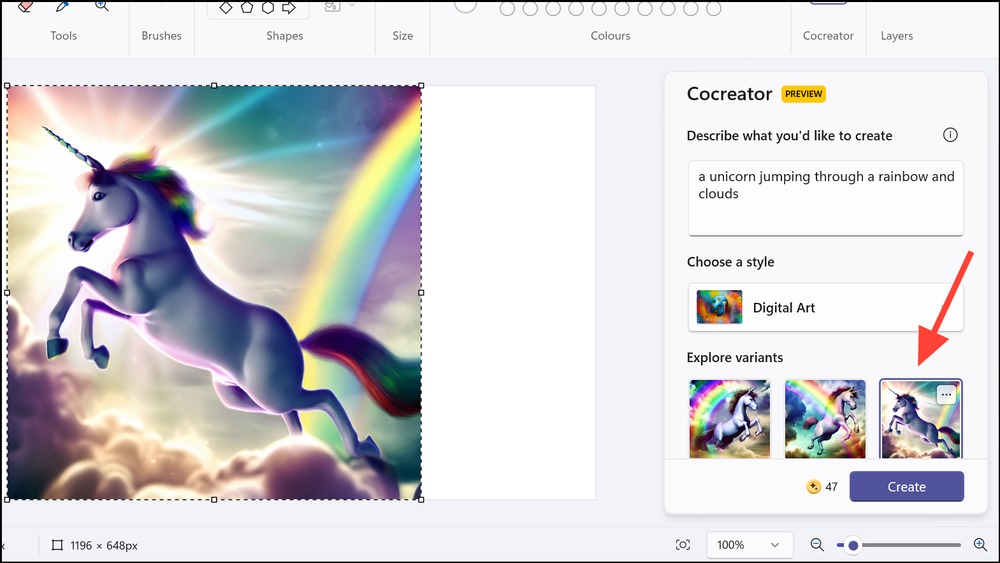Click the zoom in magnifier icon

click(981, 544)
